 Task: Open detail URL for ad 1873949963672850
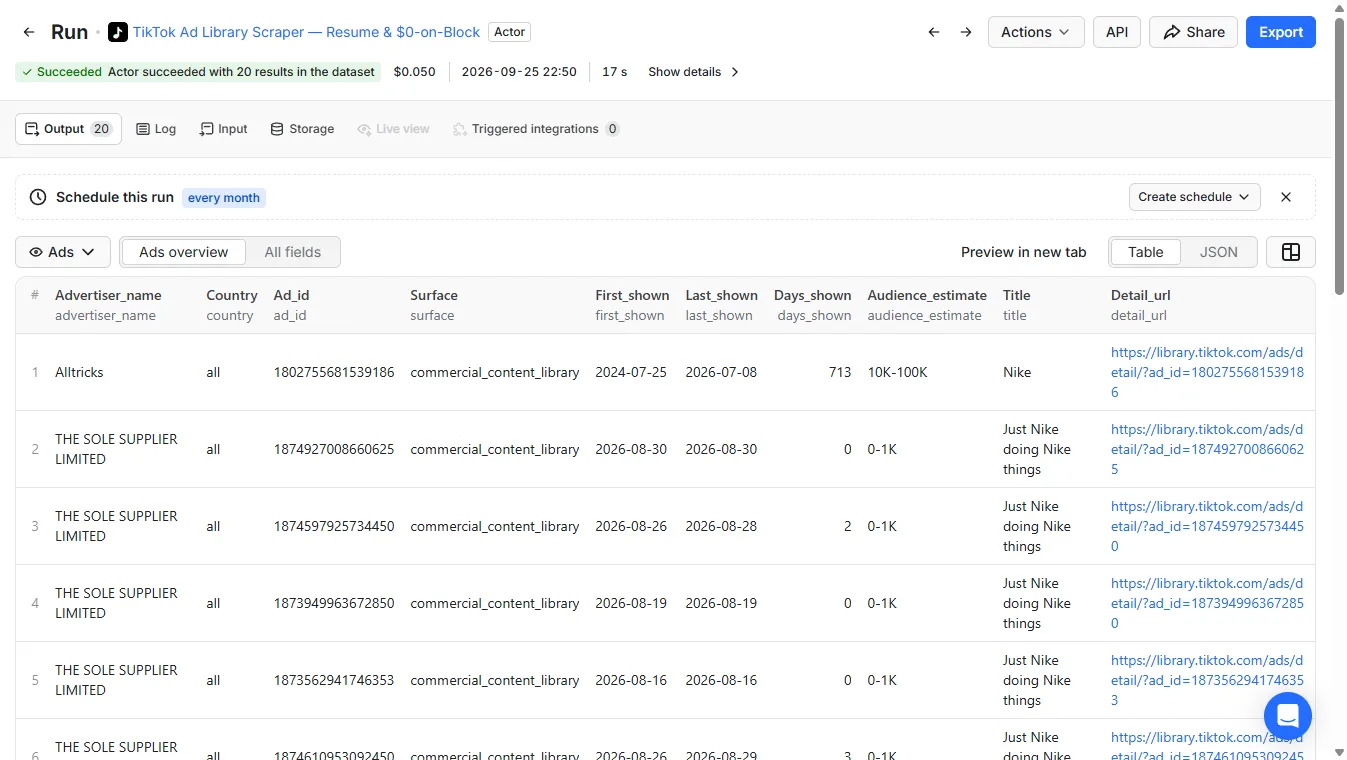[x=1207, y=603]
